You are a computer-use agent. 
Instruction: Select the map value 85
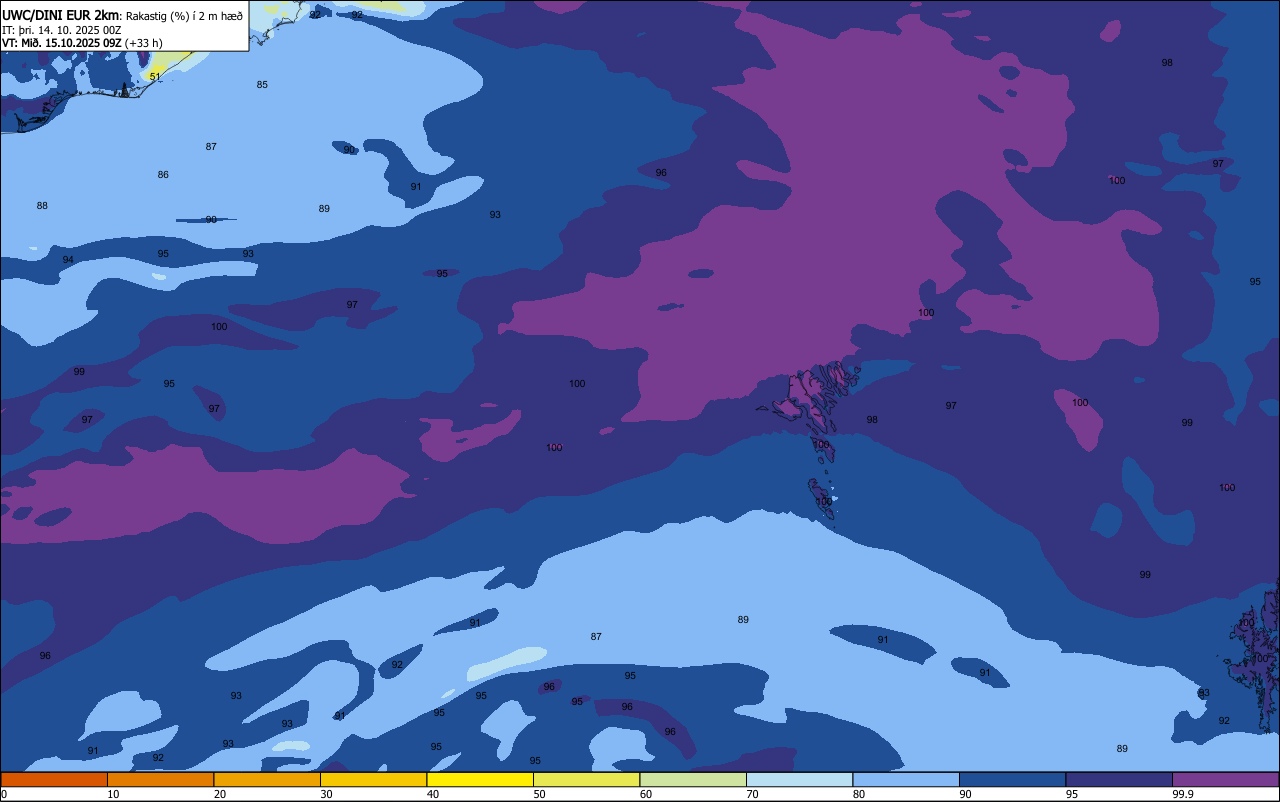(x=262, y=85)
